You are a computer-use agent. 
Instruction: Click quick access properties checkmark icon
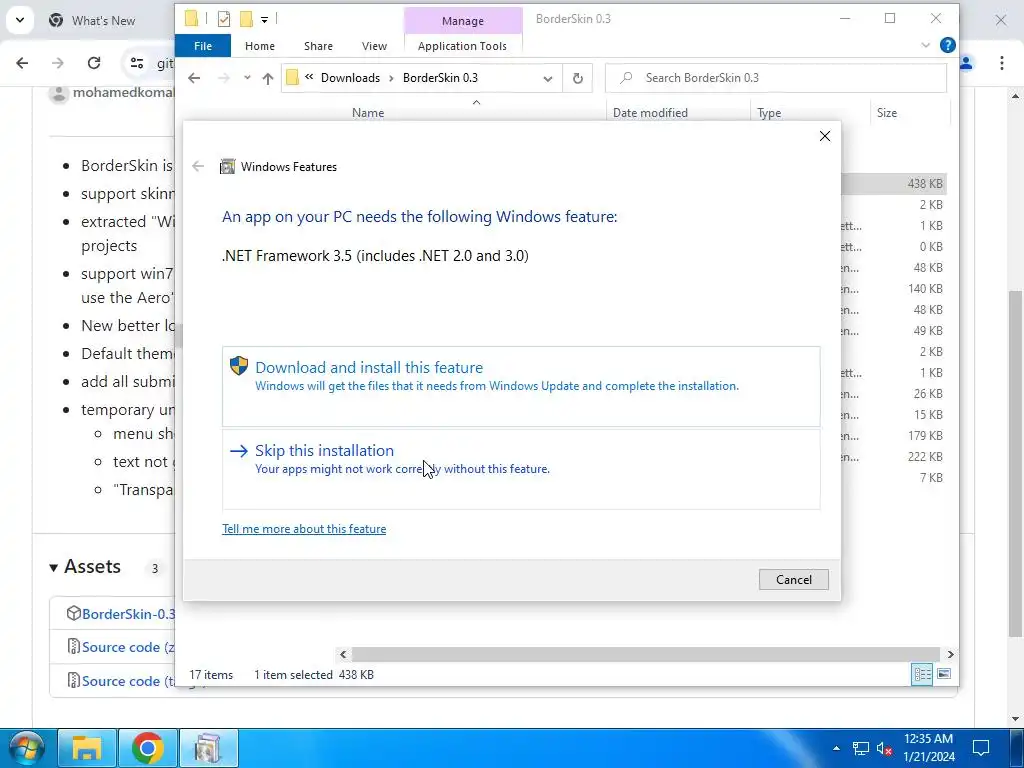coord(224,19)
